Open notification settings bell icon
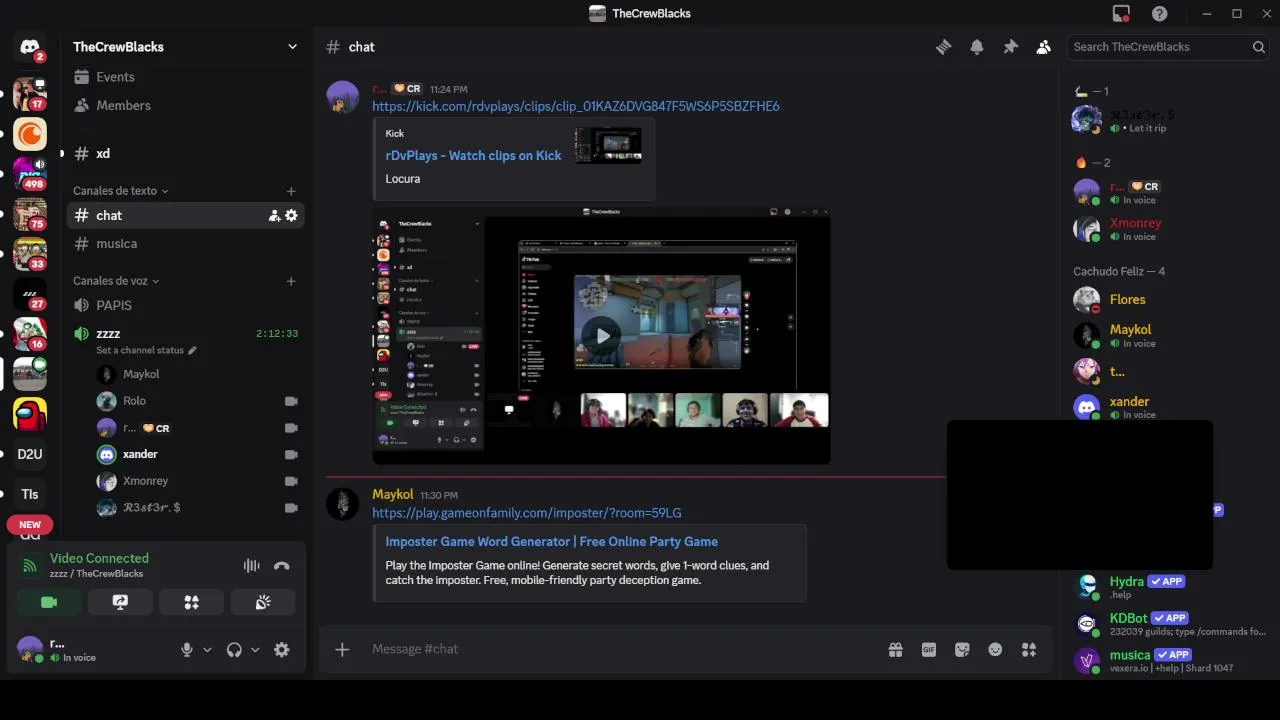Viewport: 1280px width, 720px height. click(x=977, y=47)
